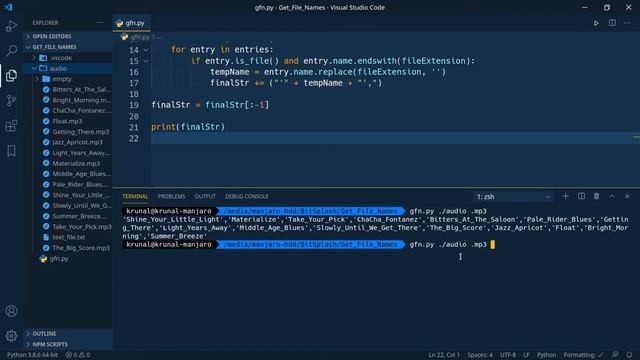The width and height of the screenshot is (640, 360).
Task: Open the Bookmarks view
Action: click(x=11, y=151)
